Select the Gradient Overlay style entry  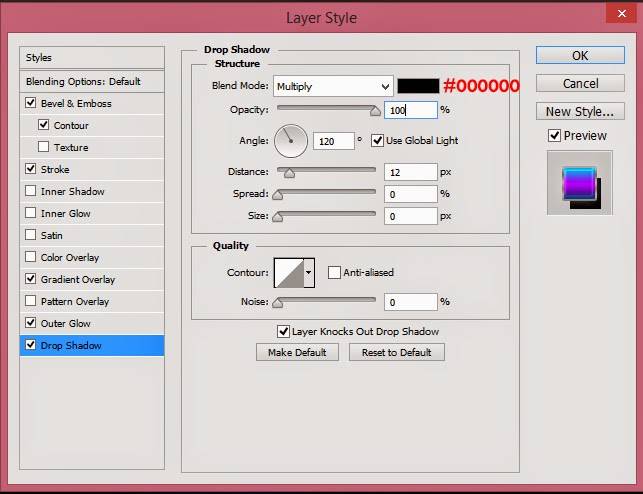tap(78, 279)
